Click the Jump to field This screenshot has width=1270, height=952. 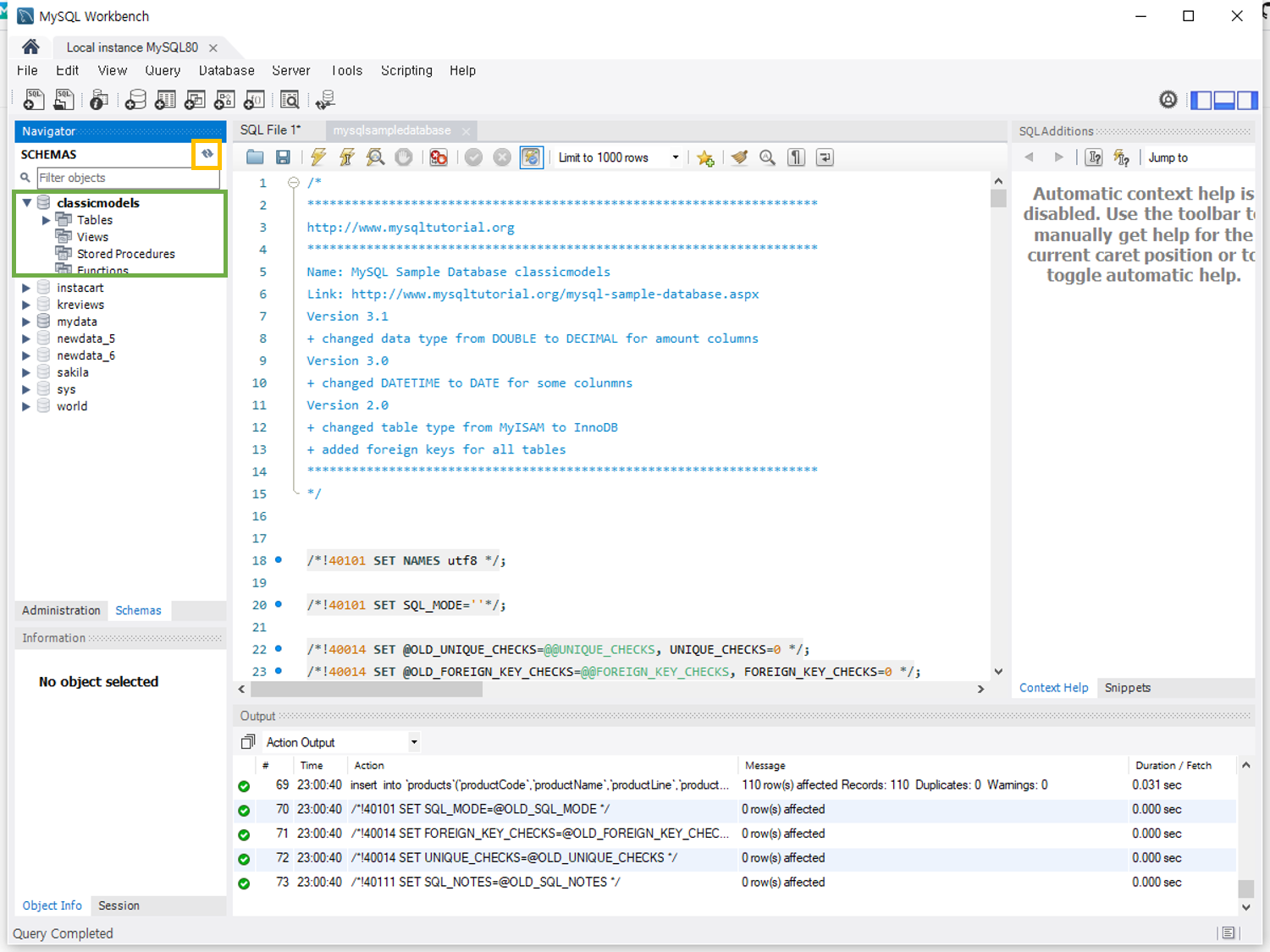(x=1198, y=157)
